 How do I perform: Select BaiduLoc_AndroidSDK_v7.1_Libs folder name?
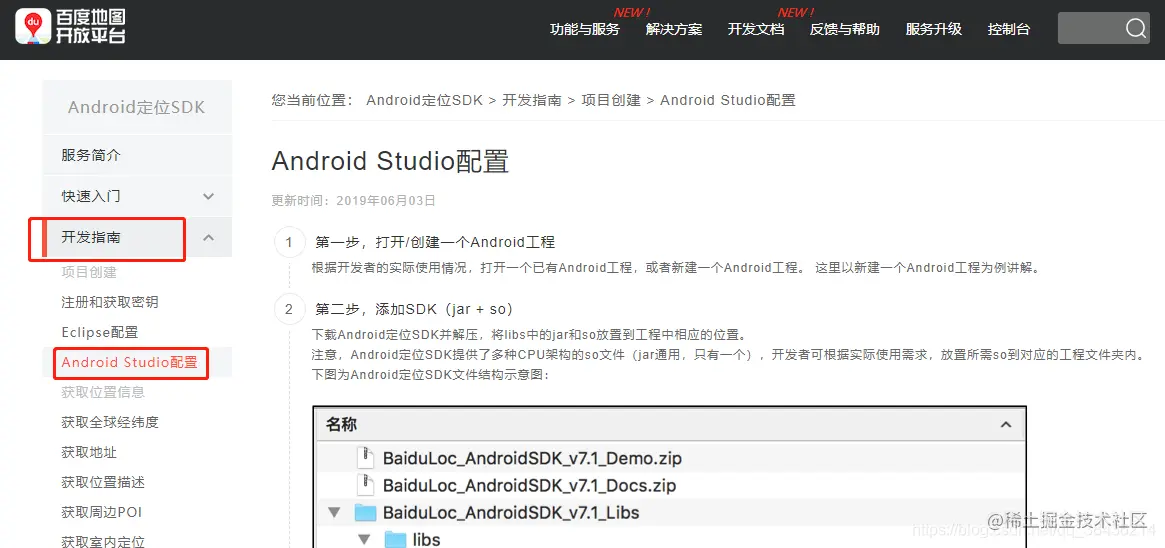coord(511,512)
